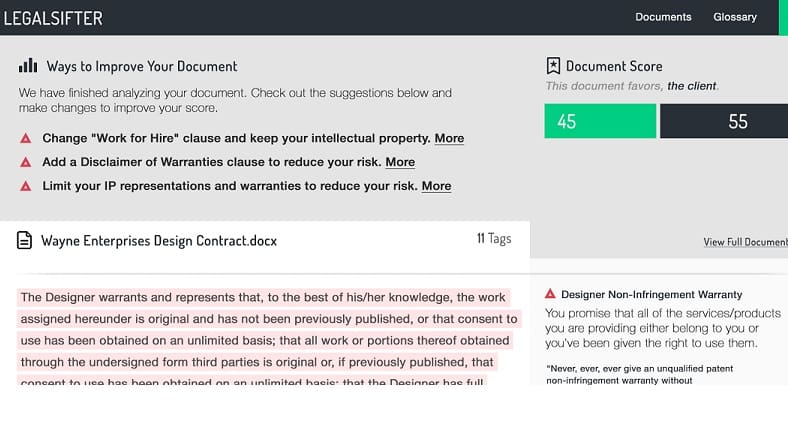Viewport: 788px width, 433px height.
Task: Click the 11 Tags label
Action: click(493, 239)
